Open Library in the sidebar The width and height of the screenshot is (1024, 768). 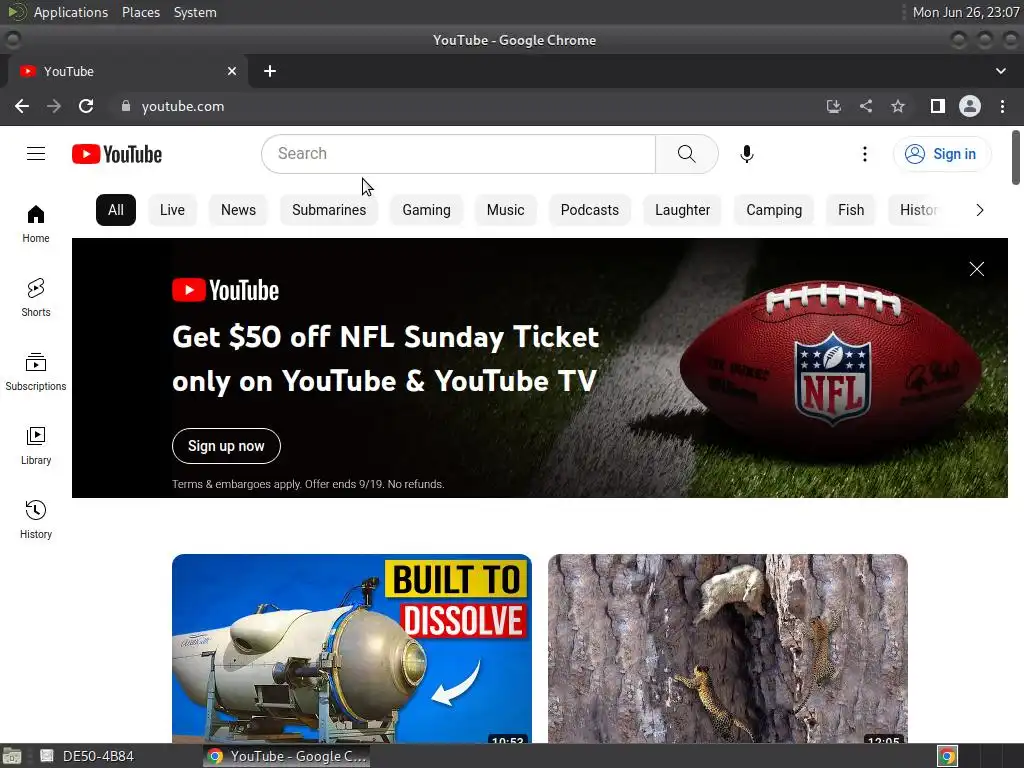[x=36, y=445]
